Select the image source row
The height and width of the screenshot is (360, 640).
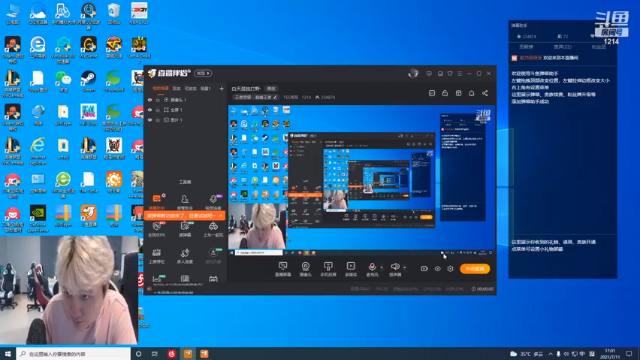(x=186, y=120)
